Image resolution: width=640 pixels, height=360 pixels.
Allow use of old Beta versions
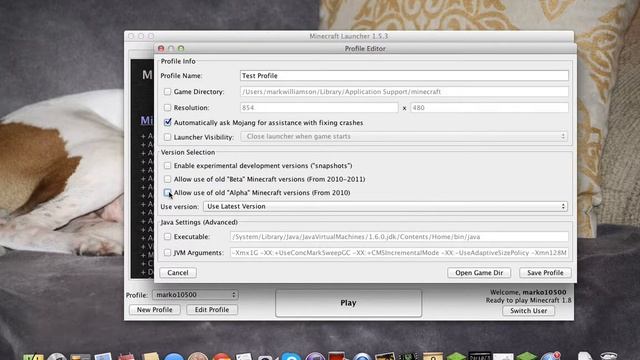167,179
